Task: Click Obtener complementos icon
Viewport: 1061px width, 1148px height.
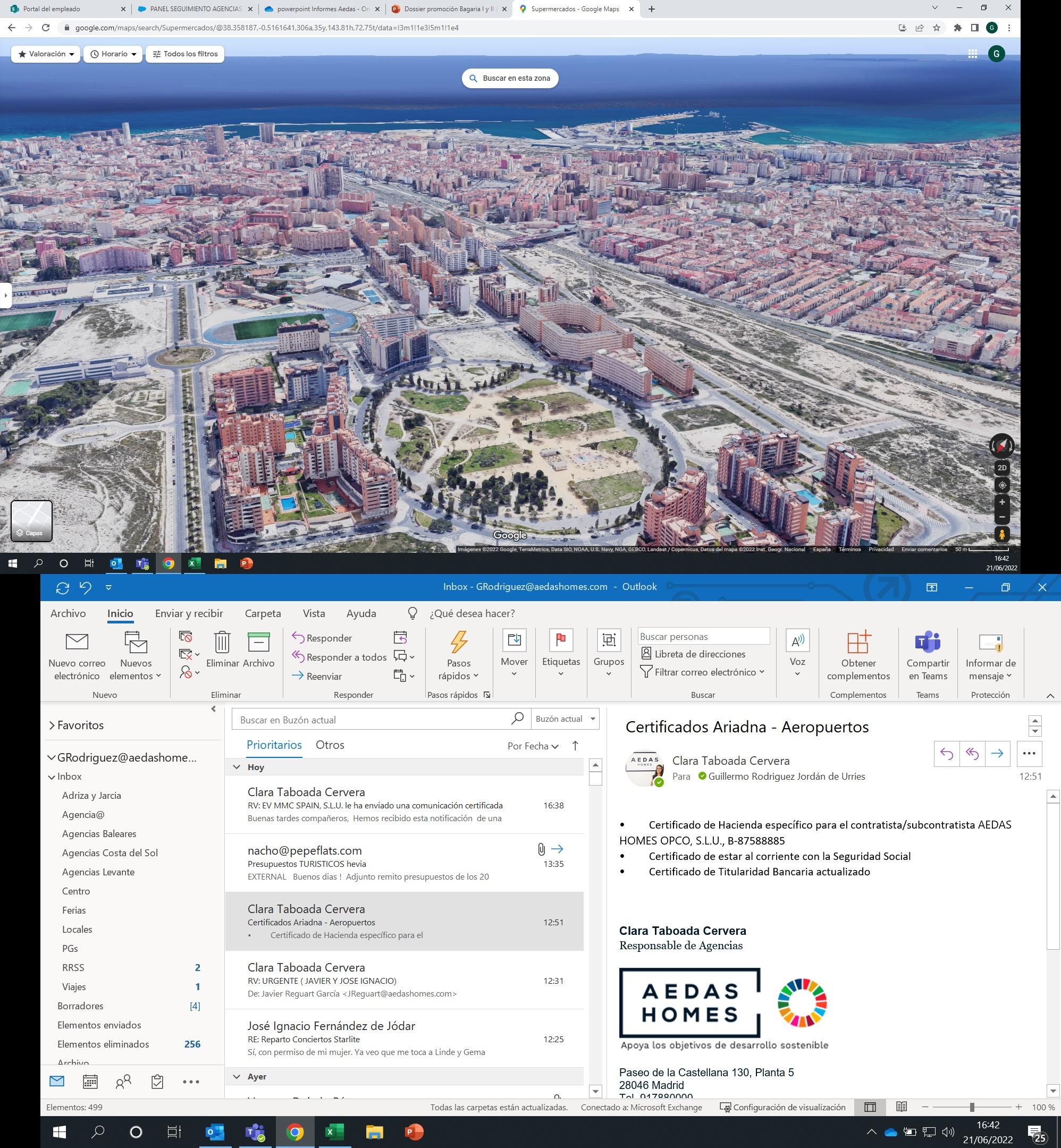Action: [x=858, y=643]
